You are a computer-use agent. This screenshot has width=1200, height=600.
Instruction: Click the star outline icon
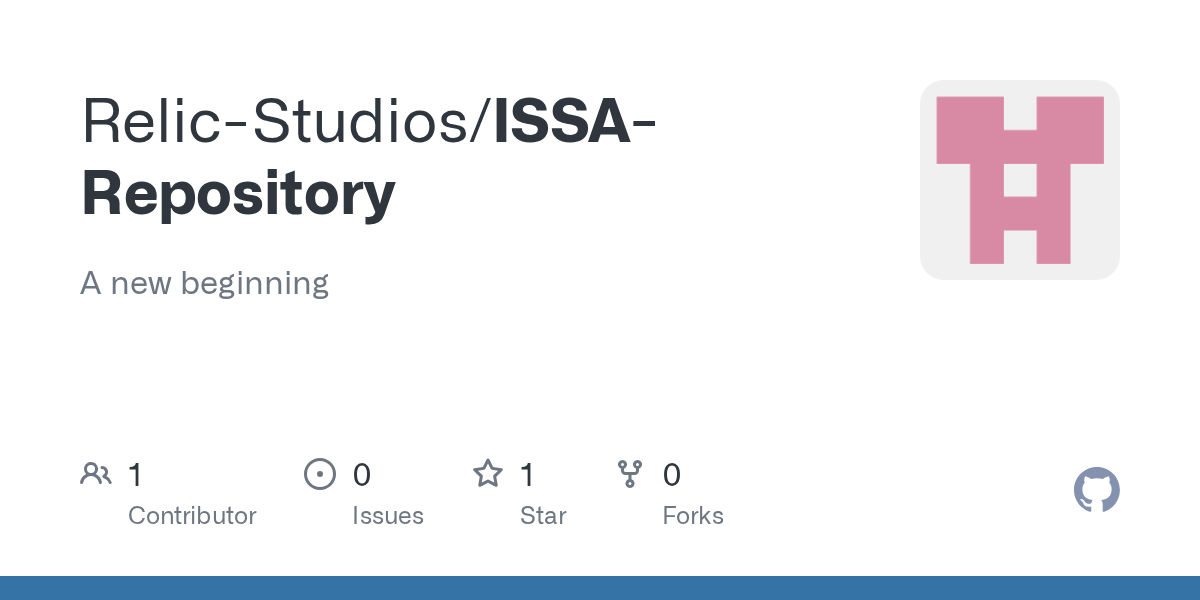click(488, 474)
